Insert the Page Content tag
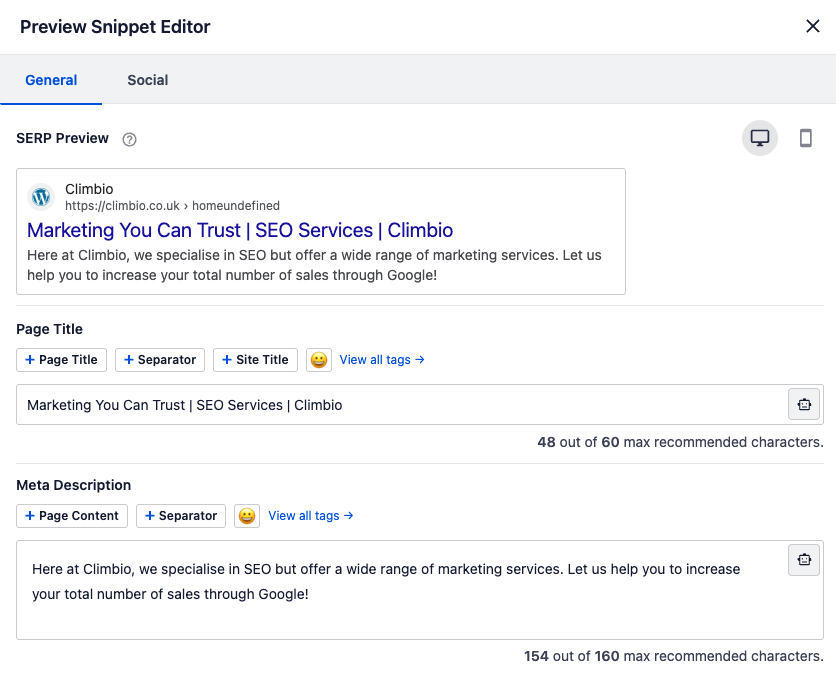 coord(72,516)
